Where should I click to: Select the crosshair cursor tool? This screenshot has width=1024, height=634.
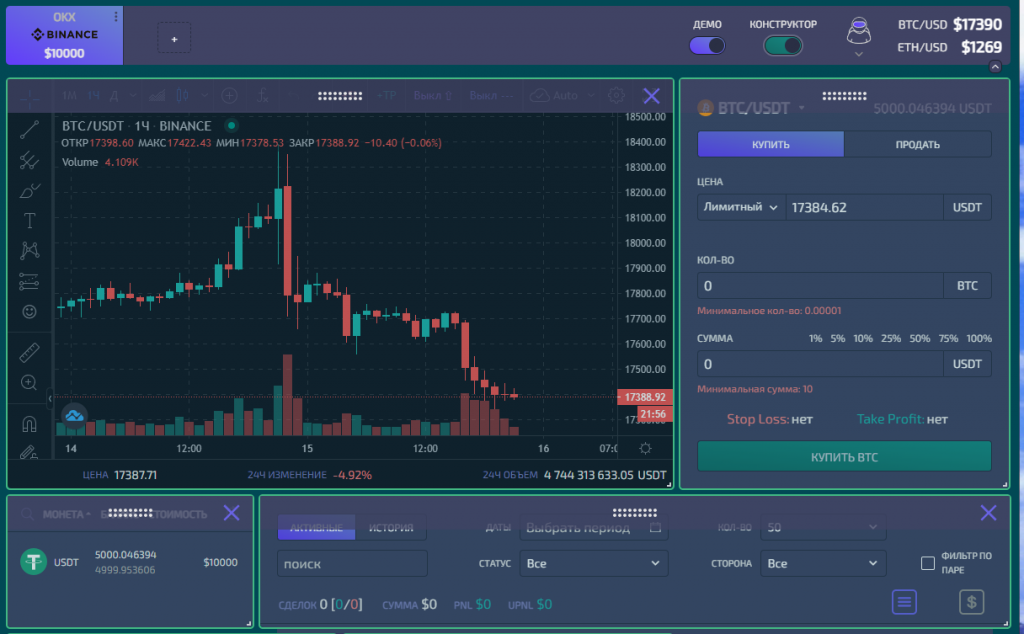point(29,98)
